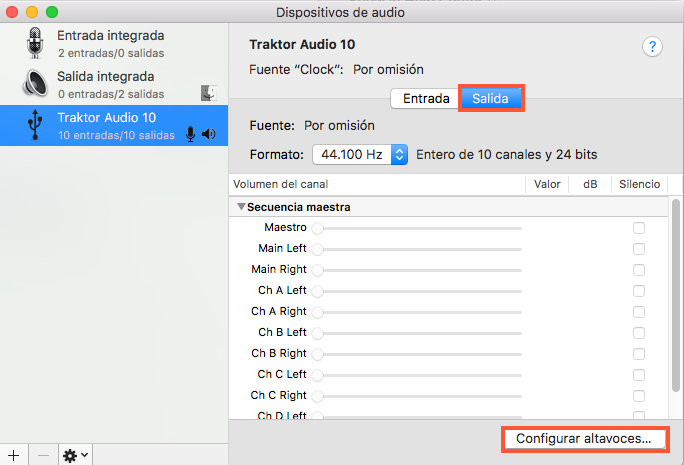Click the Volumen del canal column header
684x465 pixels.
click(x=377, y=185)
